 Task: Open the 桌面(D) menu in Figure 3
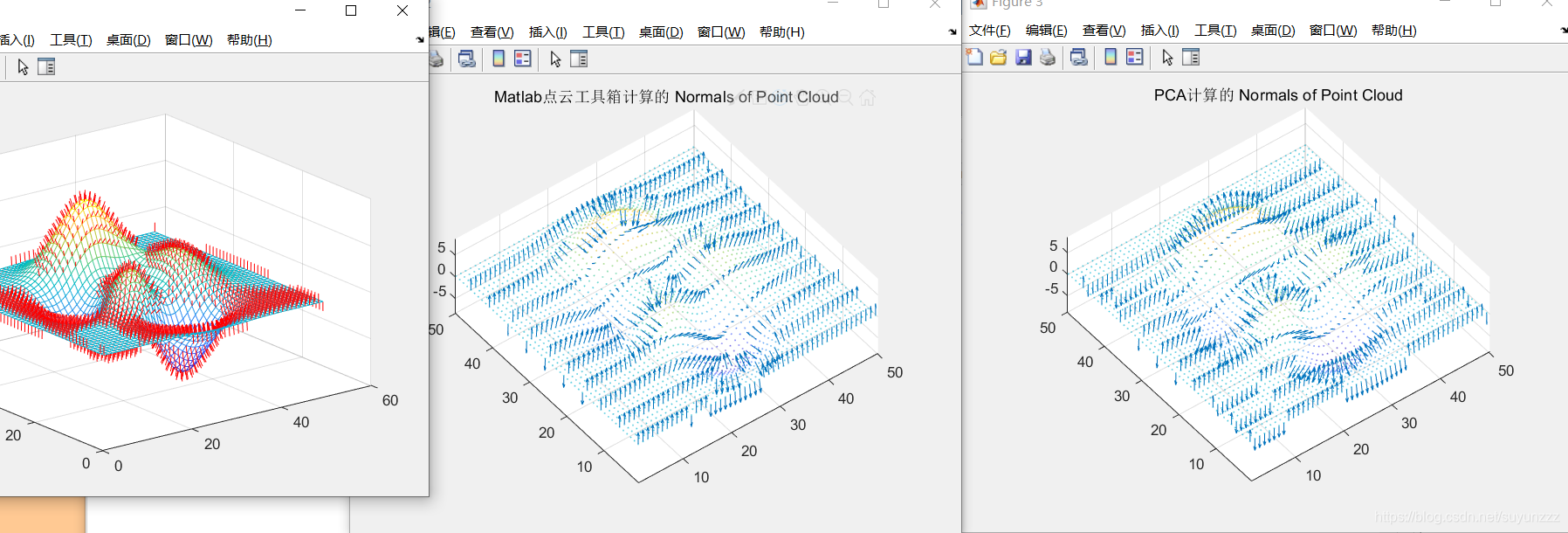coord(1273,31)
